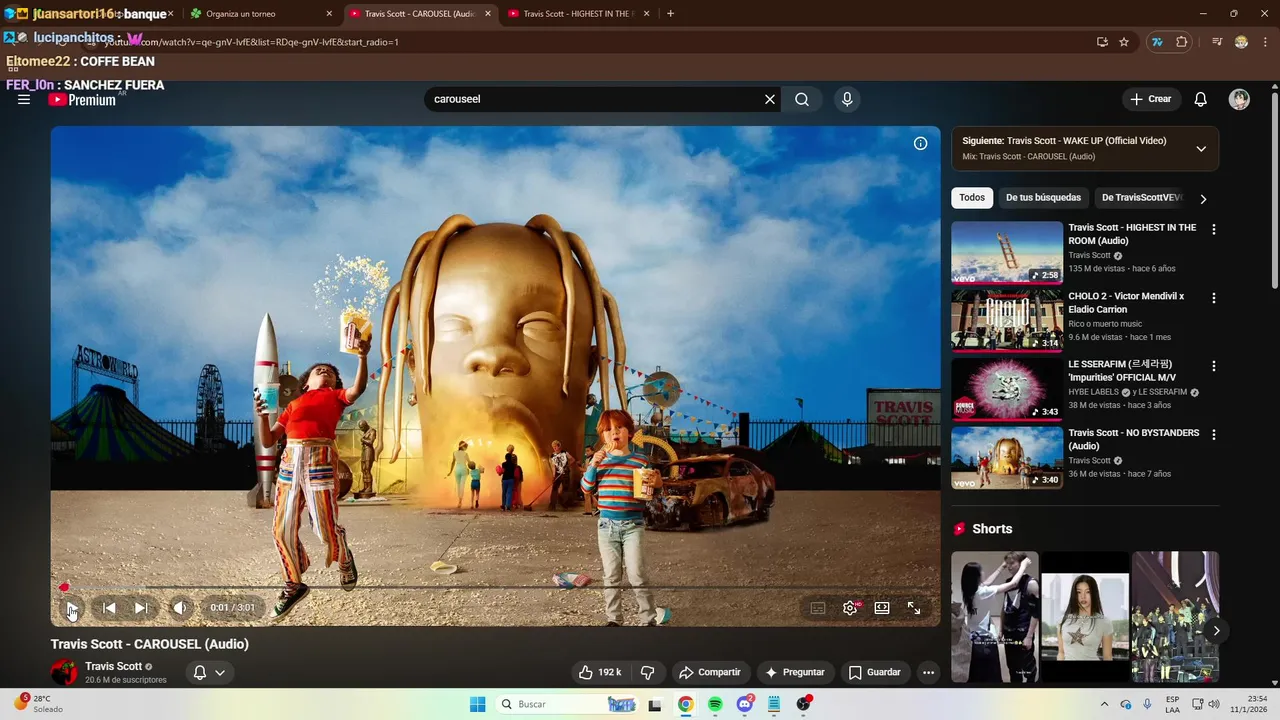Open options menu for NO BYSTANDERS
Viewport: 1280px width, 720px height.
point(1214,435)
